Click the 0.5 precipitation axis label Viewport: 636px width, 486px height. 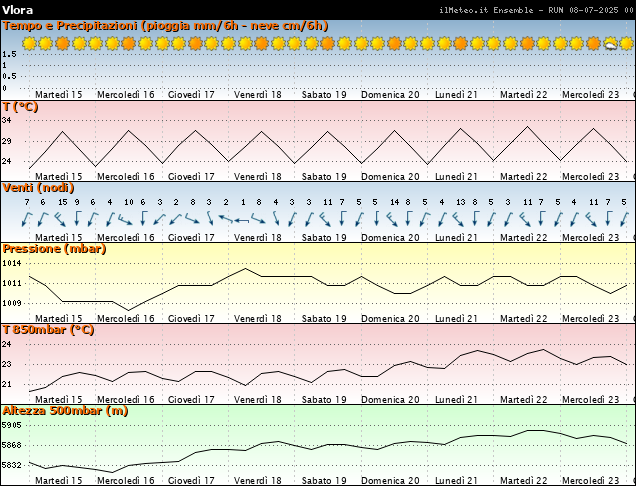tap(9, 76)
